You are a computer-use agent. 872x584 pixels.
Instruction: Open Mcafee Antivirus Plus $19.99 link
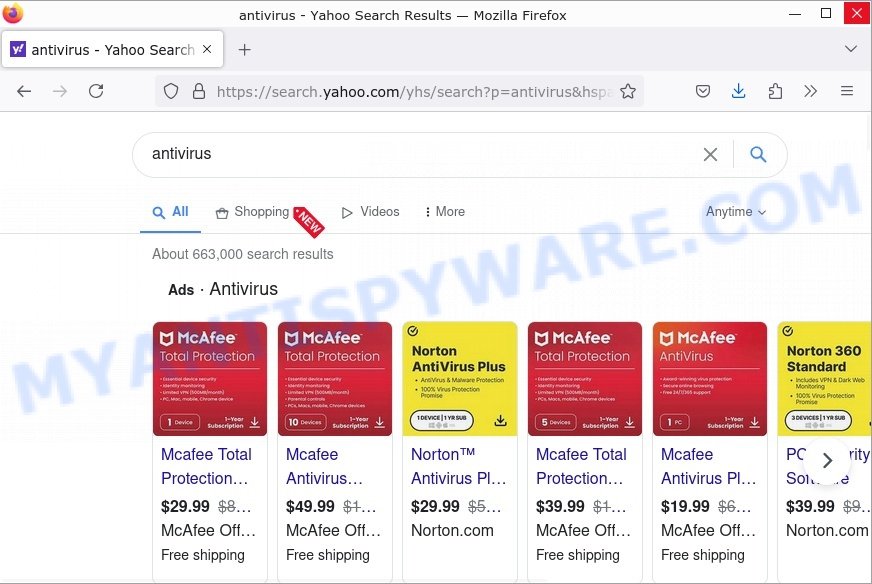click(708, 466)
